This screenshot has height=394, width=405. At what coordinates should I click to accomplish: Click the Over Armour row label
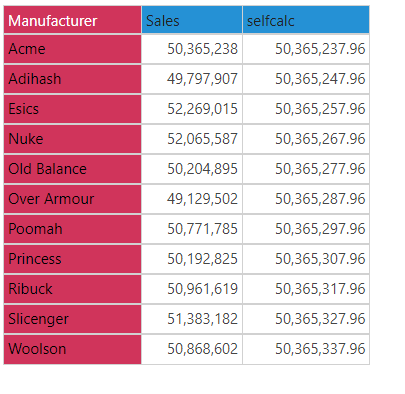72,199
